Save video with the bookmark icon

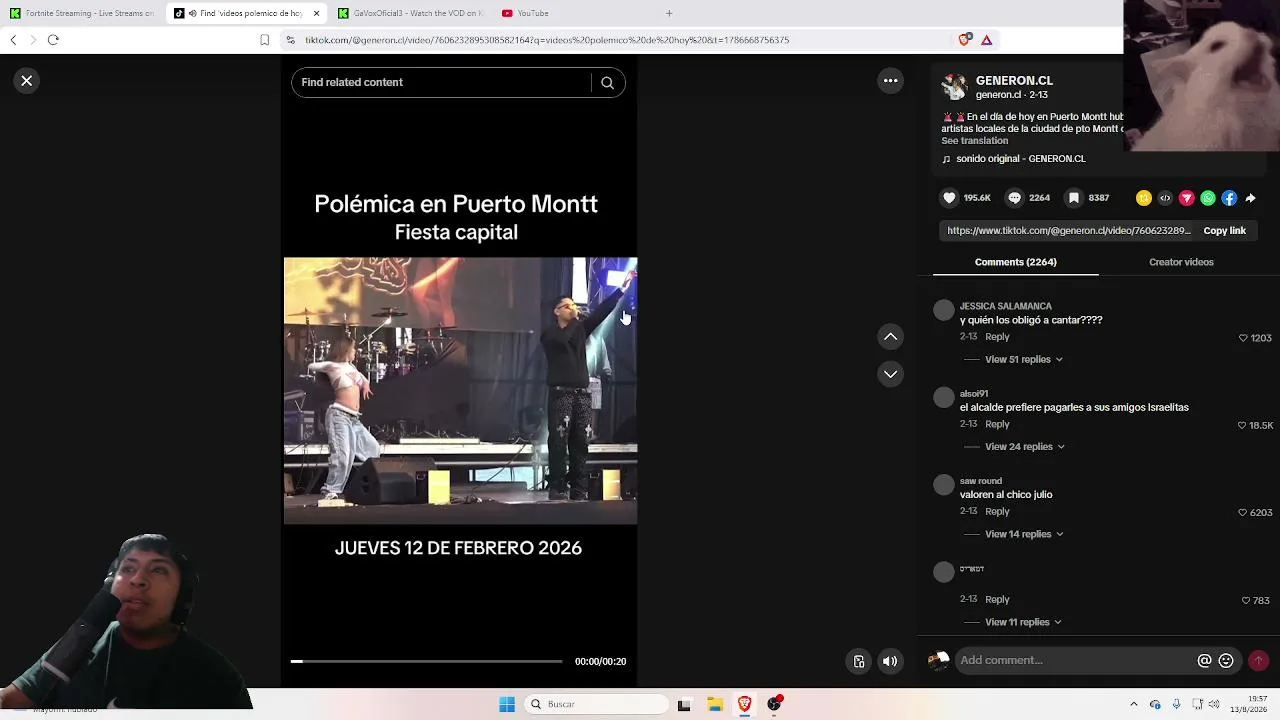coord(1074,198)
